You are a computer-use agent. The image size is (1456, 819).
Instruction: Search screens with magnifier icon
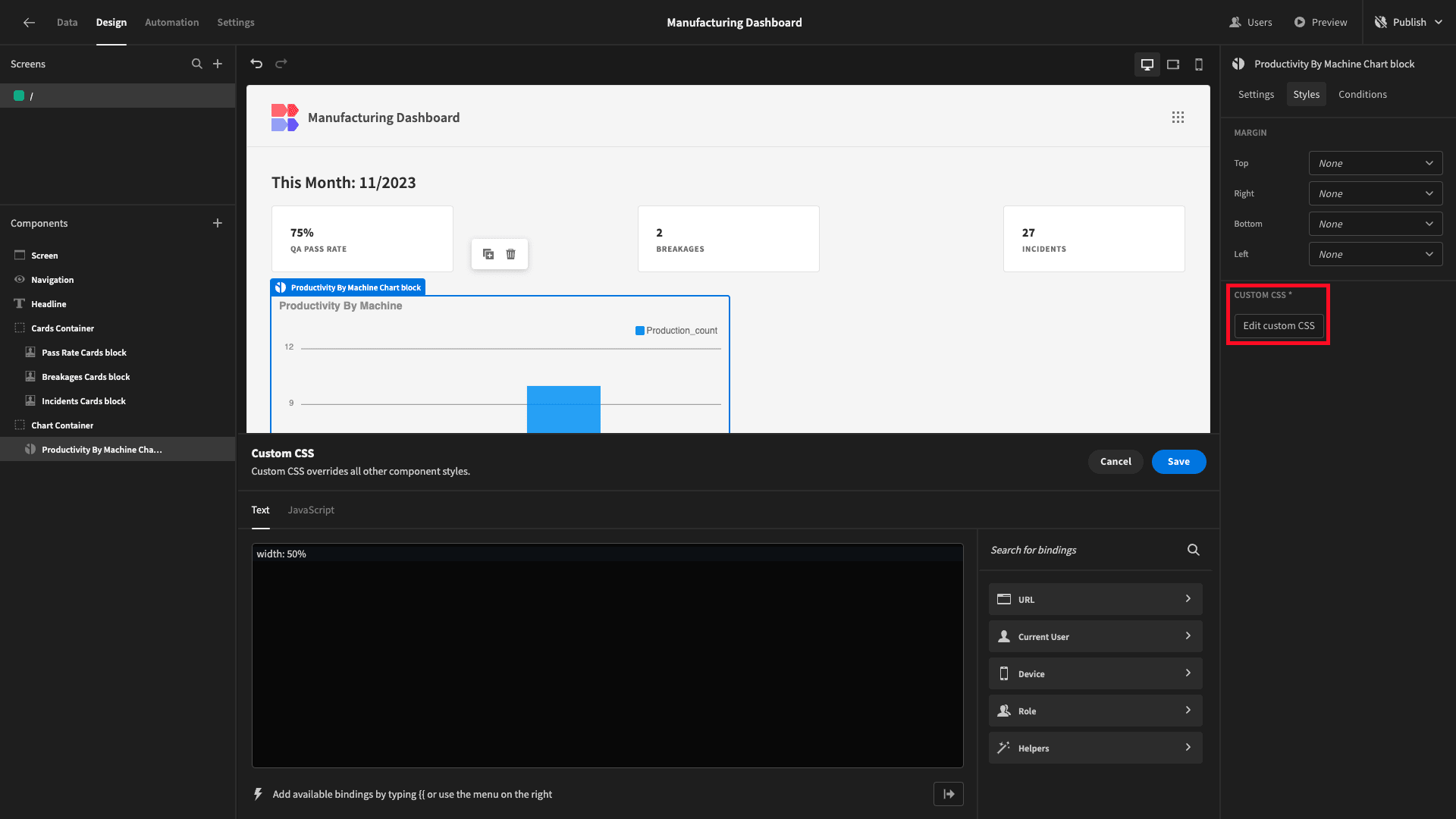tap(197, 64)
